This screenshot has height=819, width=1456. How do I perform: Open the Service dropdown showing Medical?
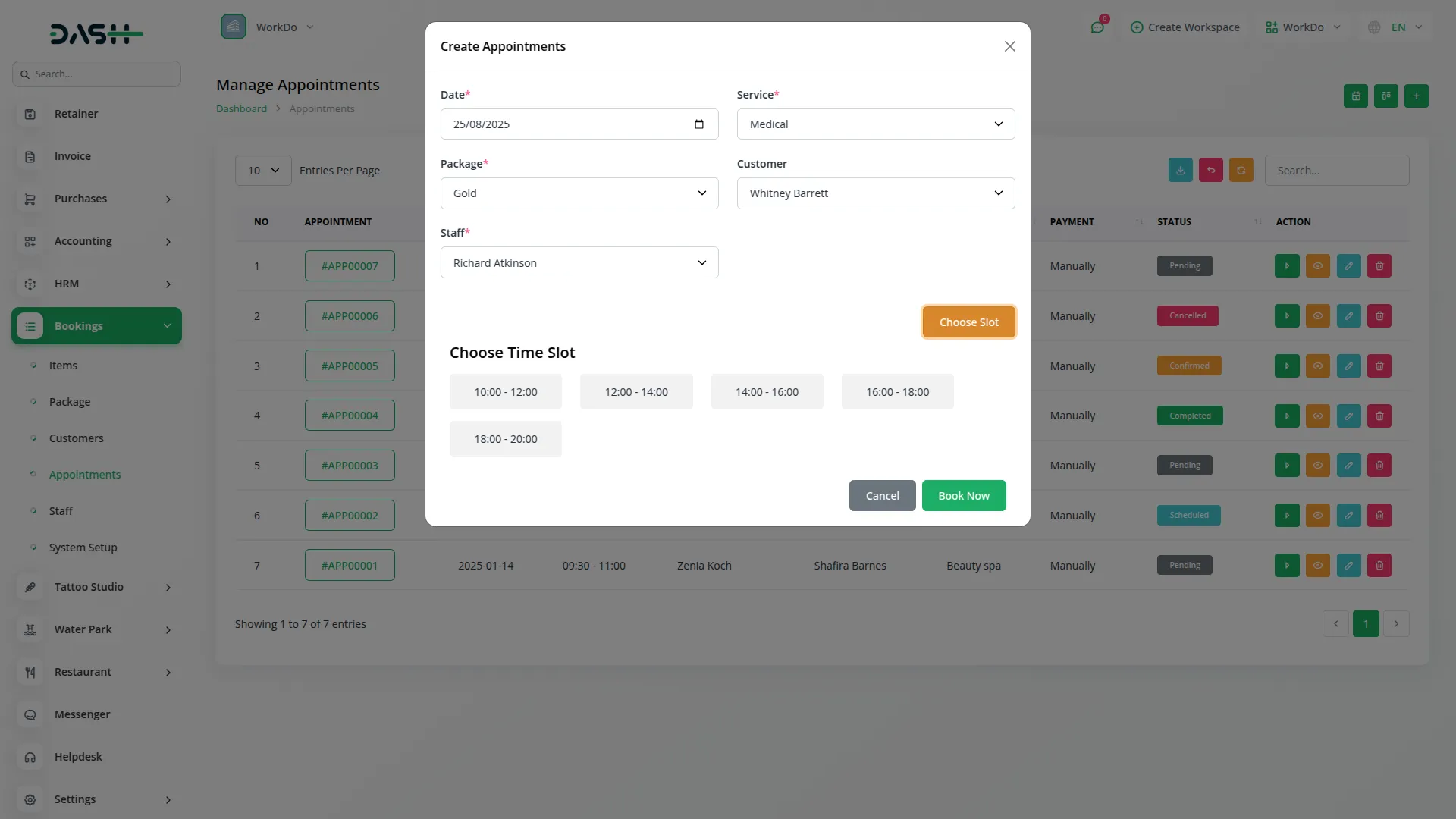pyautogui.click(x=875, y=124)
